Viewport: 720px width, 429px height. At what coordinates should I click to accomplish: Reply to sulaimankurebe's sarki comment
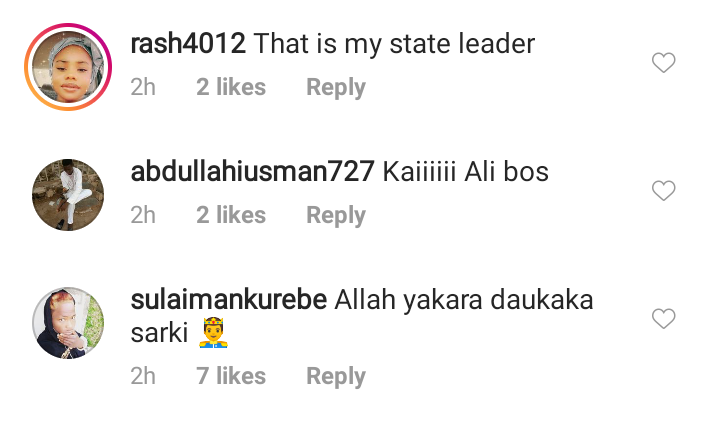[x=336, y=376]
